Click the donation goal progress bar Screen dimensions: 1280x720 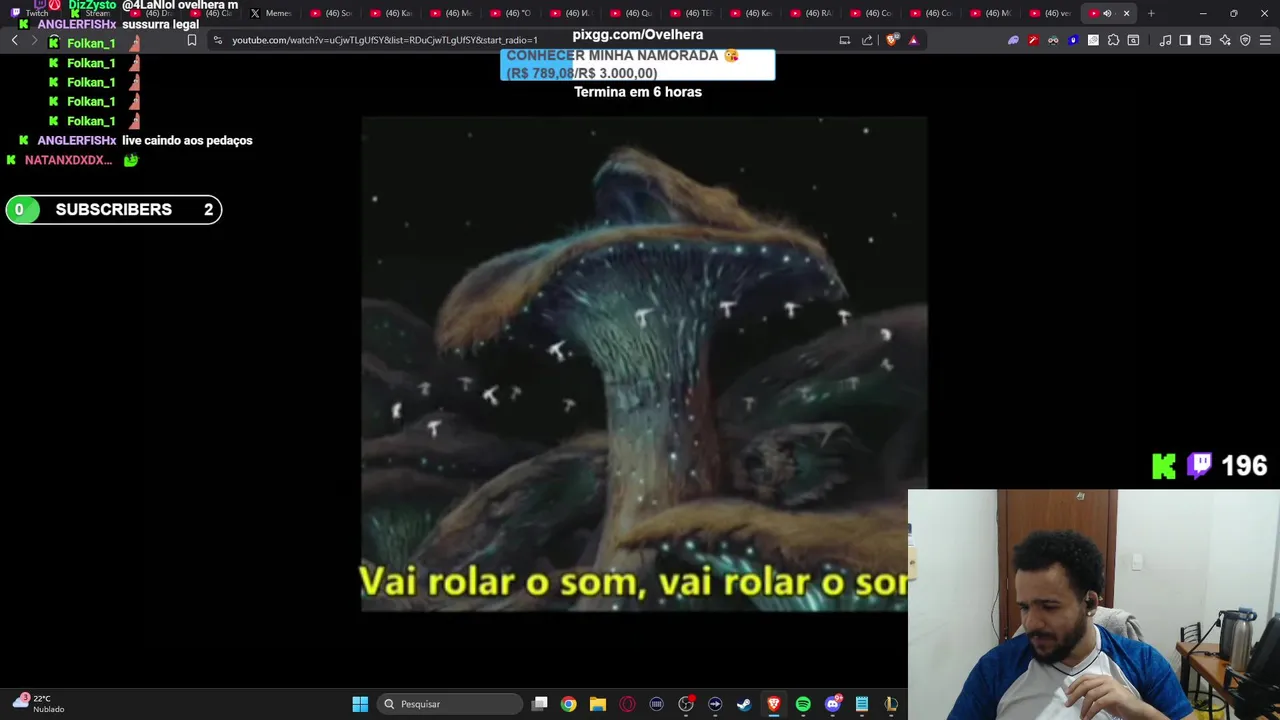(x=637, y=64)
